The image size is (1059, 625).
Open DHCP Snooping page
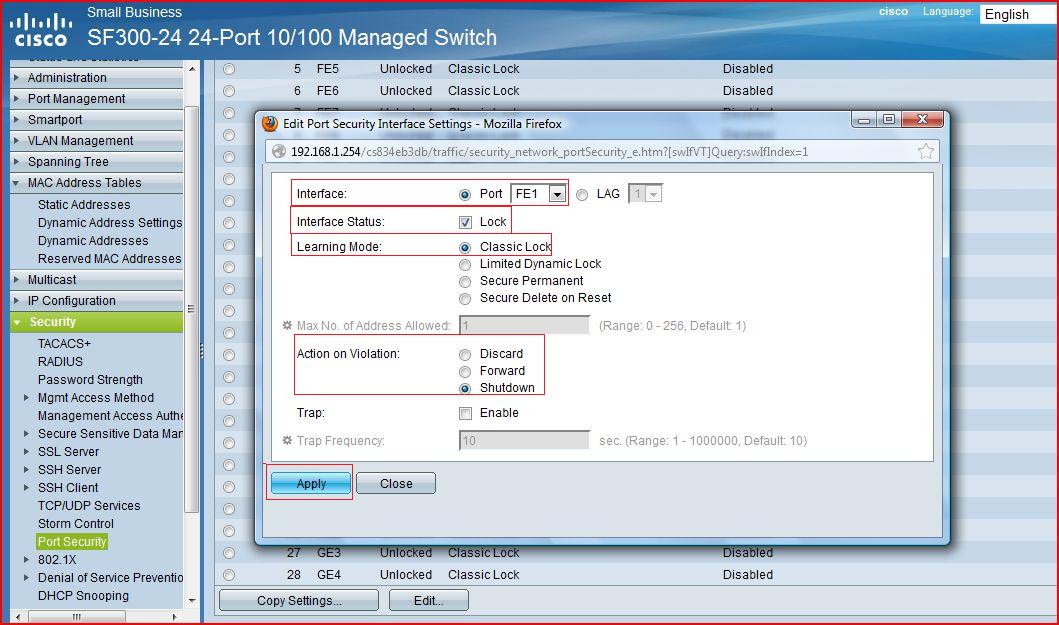83,596
